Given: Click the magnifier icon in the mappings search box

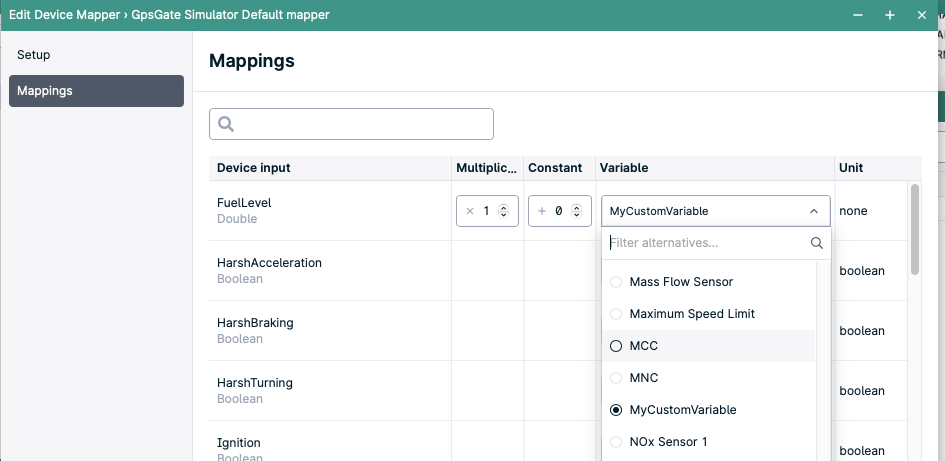Looking at the screenshot, I should pyautogui.click(x=226, y=124).
